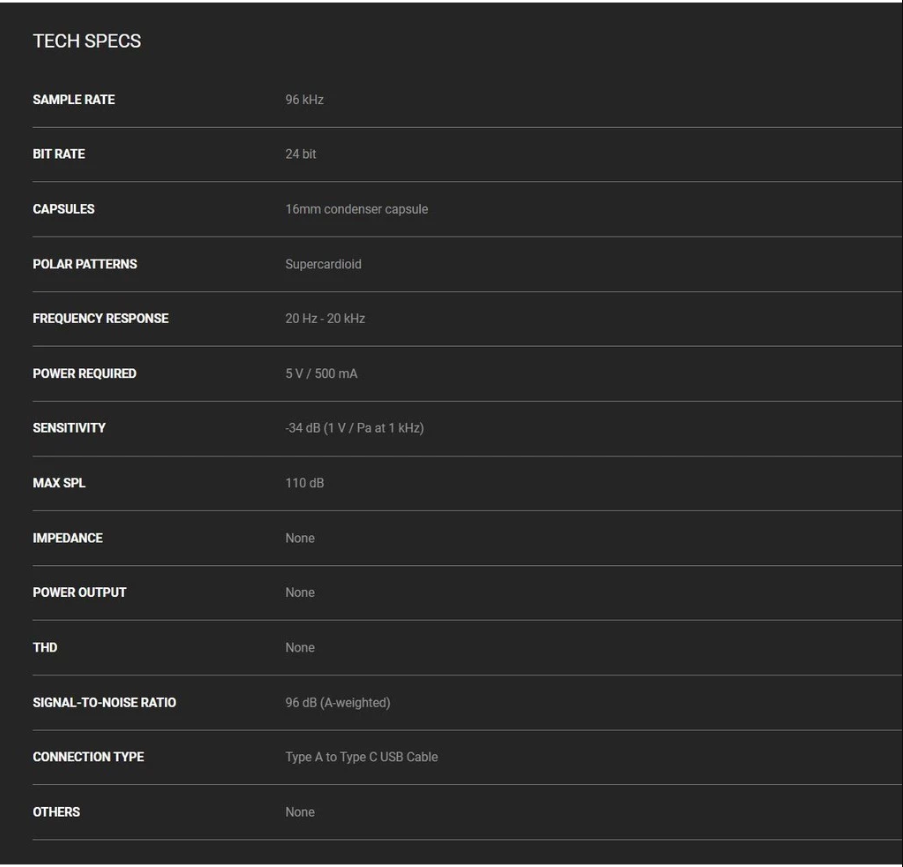Image resolution: width=903 pixels, height=867 pixels.
Task: Select the Supercardioid value
Action: click(323, 264)
